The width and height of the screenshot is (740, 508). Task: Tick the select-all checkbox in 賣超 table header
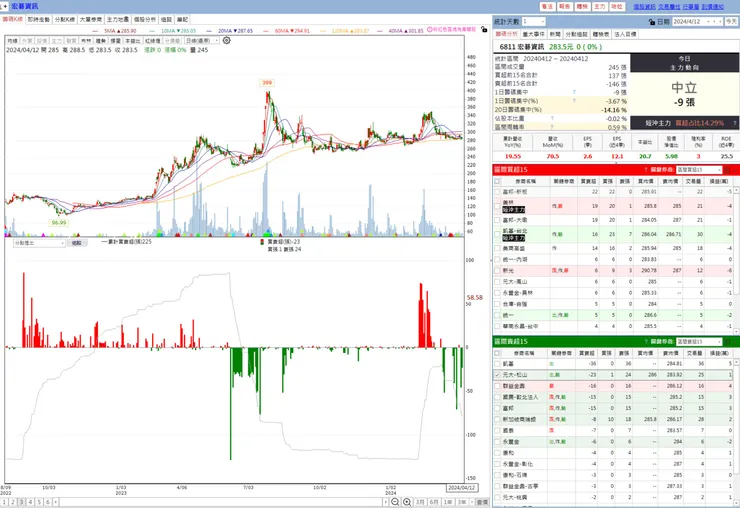(x=497, y=353)
